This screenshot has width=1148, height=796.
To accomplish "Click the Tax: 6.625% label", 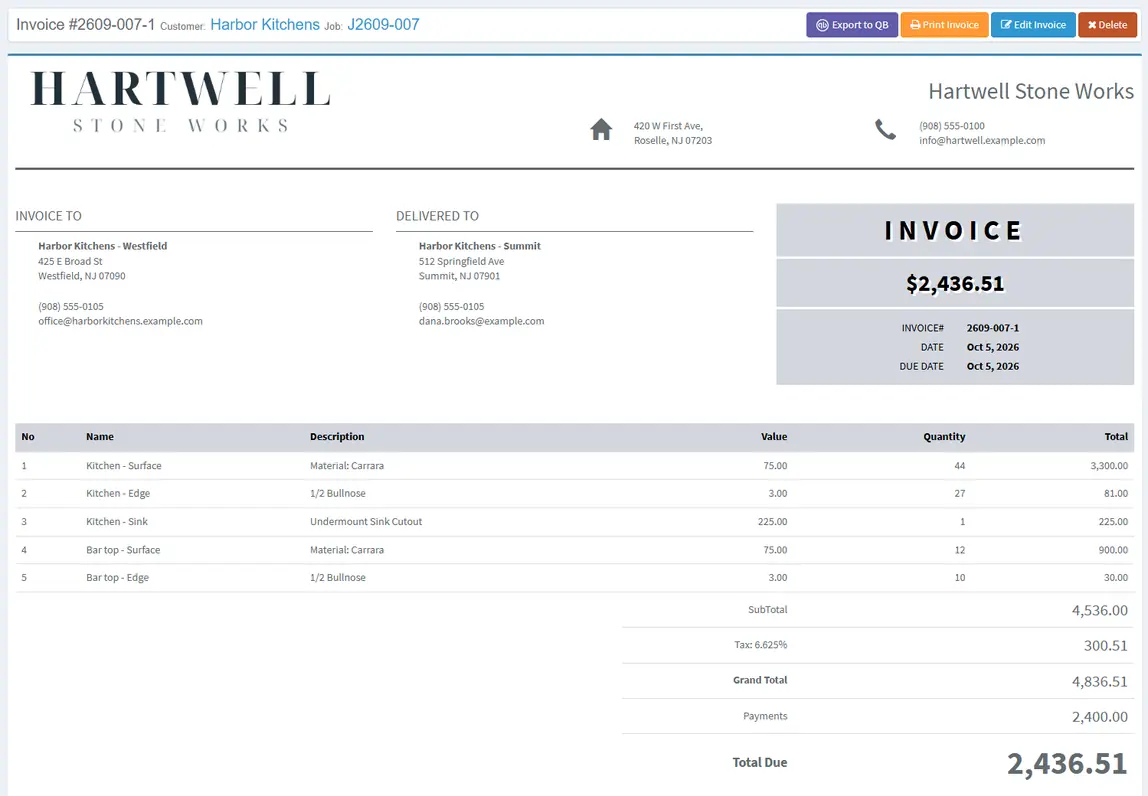I will point(760,645).
